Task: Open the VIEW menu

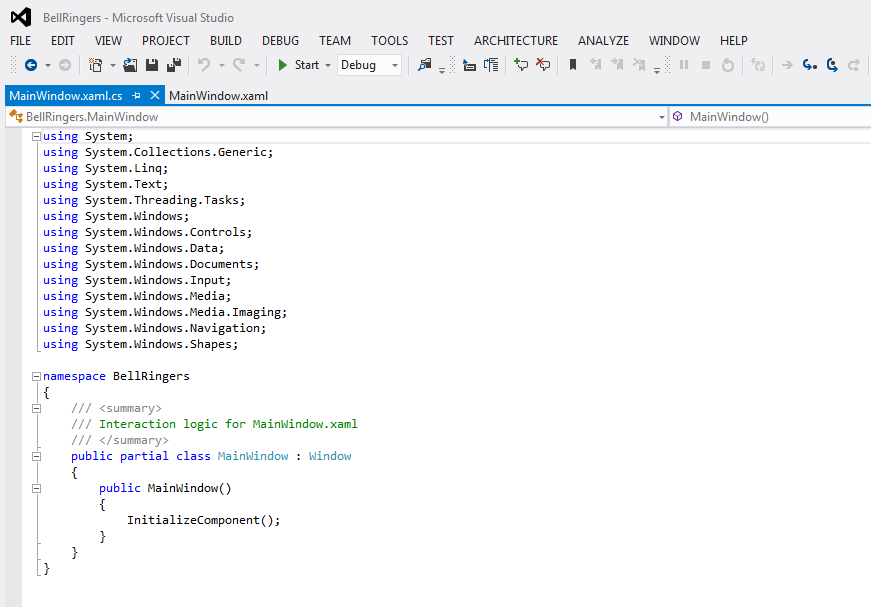Action: (x=108, y=41)
